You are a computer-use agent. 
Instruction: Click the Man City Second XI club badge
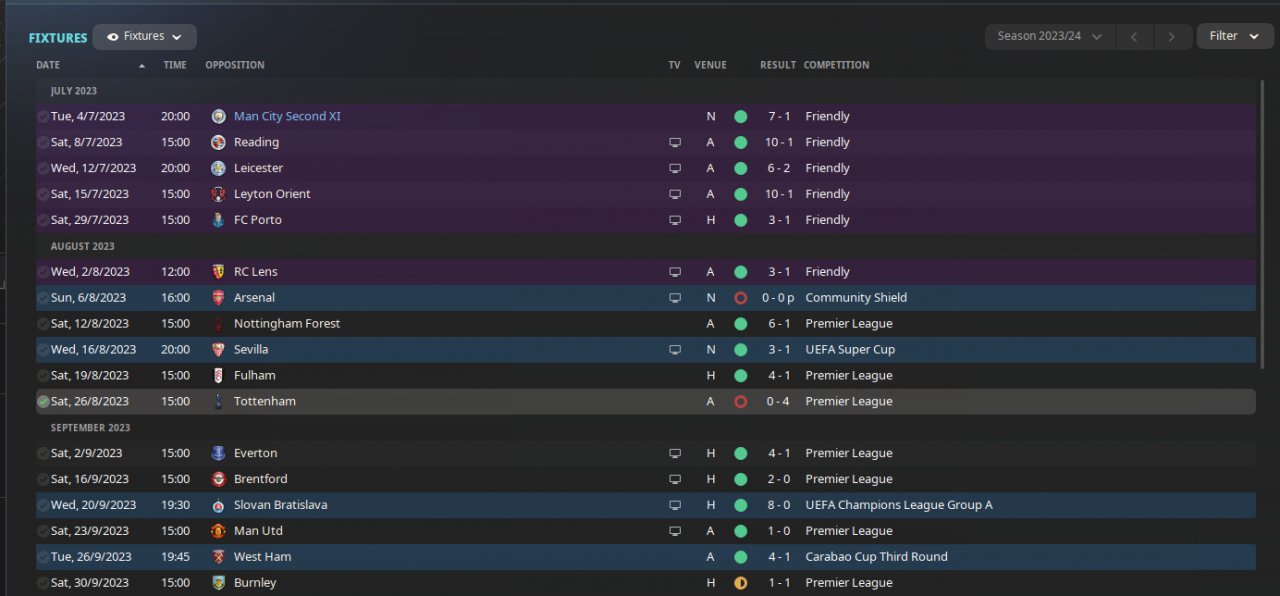219,116
